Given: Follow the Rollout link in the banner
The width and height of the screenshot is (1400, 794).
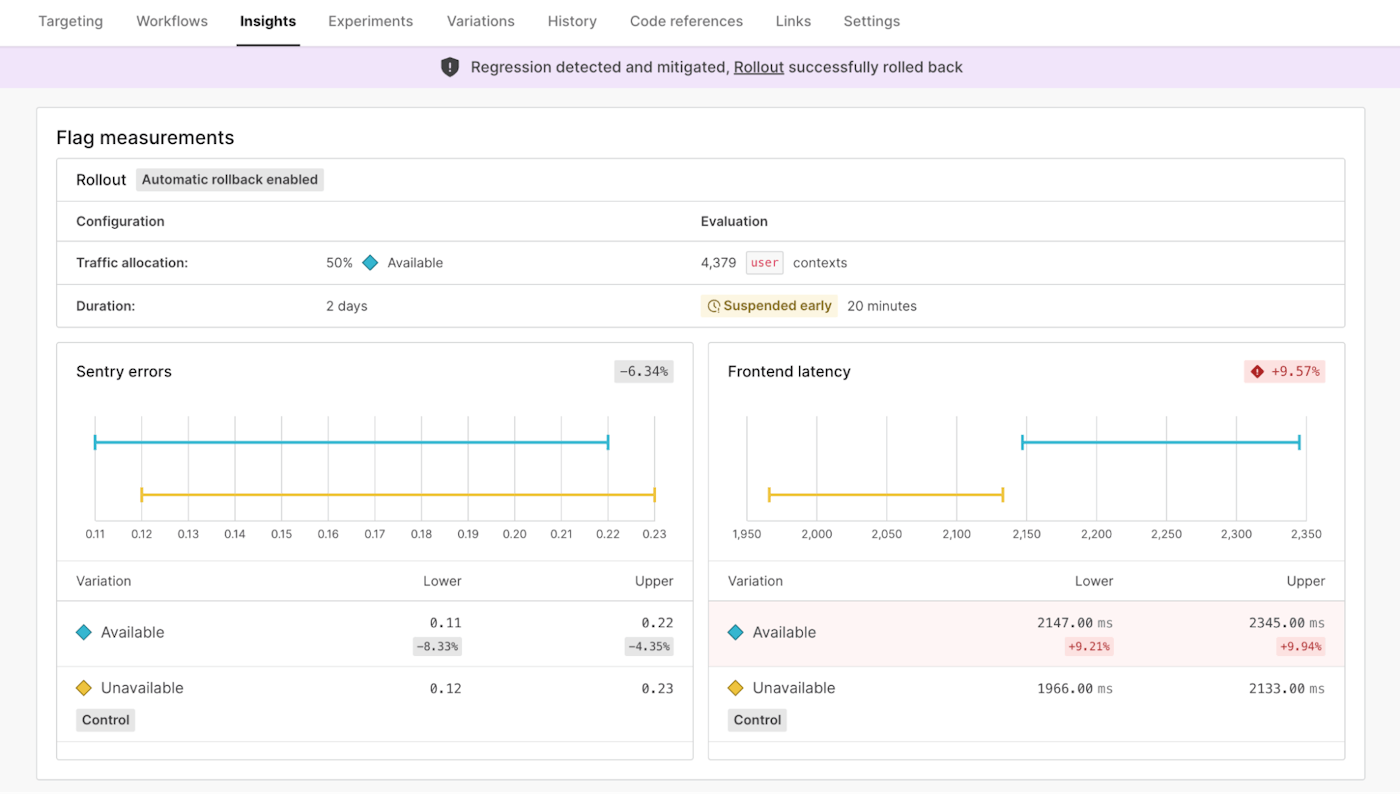Looking at the screenshot, I should pos(758,67).
